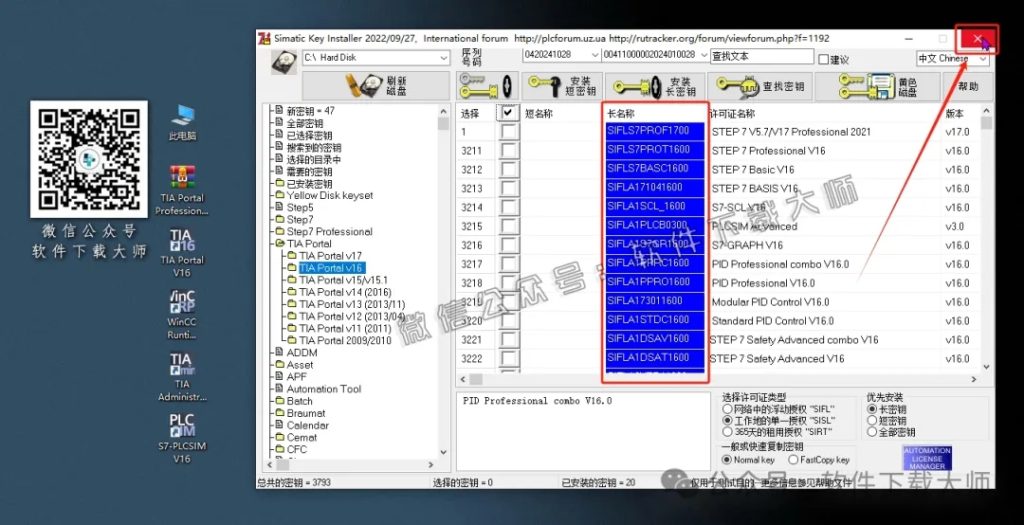
Task: Select TIA Portal v14 (2016) tree item
Action: click(x=345, y=293)
